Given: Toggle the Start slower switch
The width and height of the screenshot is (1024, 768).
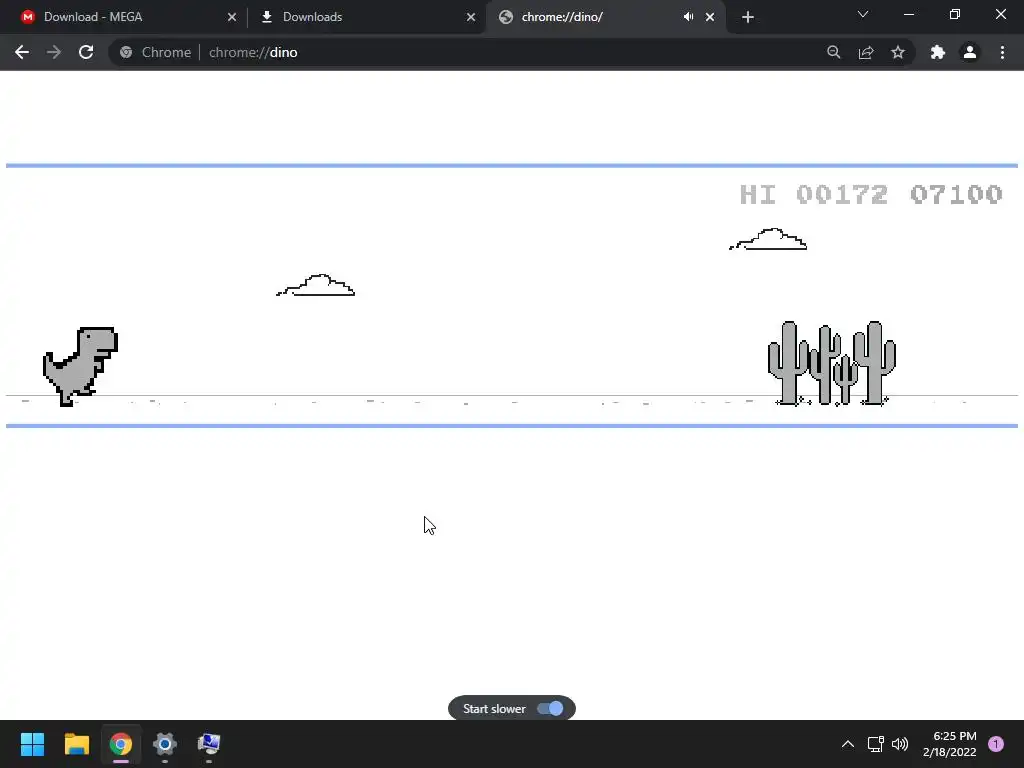Looking at the screenshot, I should (x=550, y=709).
